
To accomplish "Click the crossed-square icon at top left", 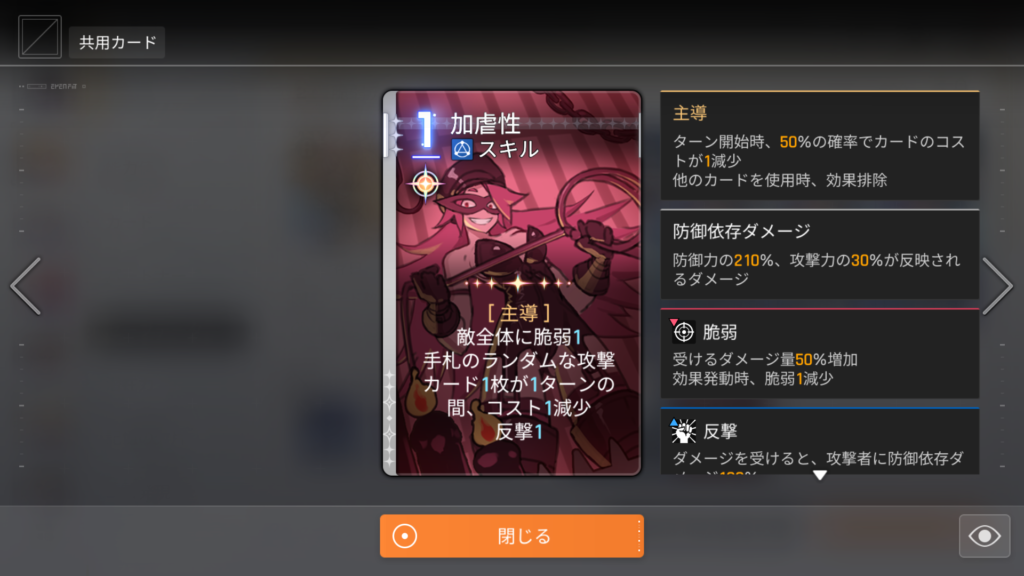I will click(40, 37).
